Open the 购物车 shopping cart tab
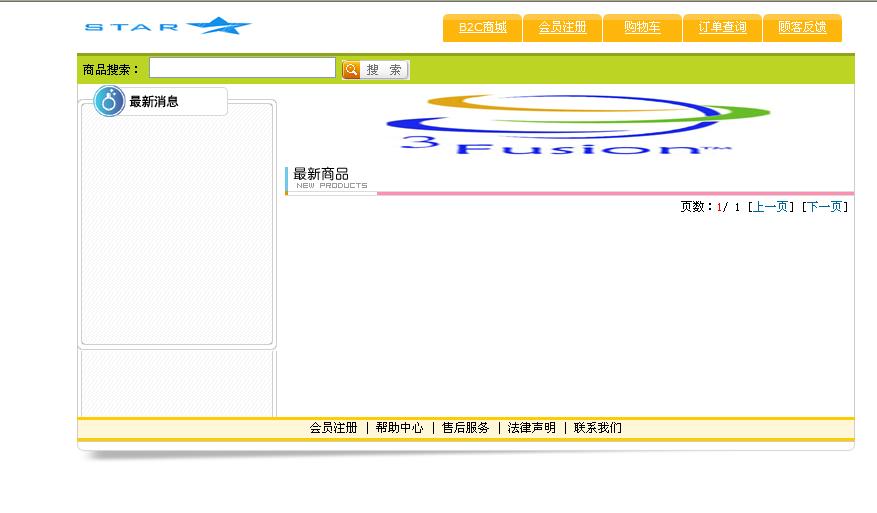This screenshot has height=513, width=877. (642, 27)
